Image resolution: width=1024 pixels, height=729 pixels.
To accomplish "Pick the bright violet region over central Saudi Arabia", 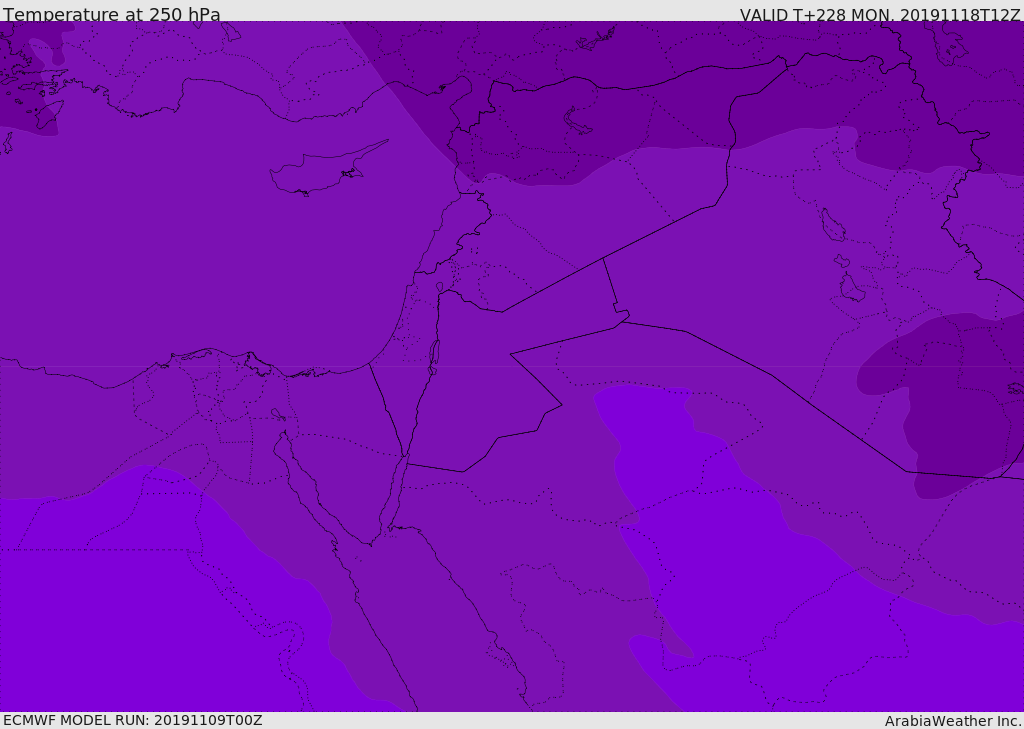I will (720, 560).
